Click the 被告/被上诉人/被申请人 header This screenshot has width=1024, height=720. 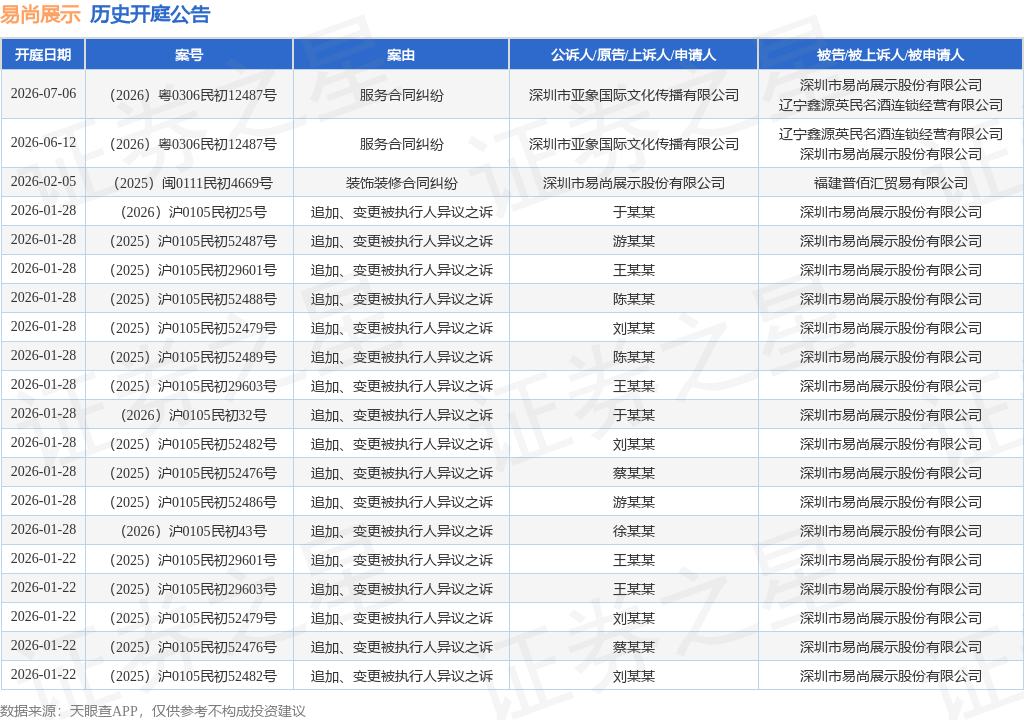pyautogui.click(x=891, y=55)
